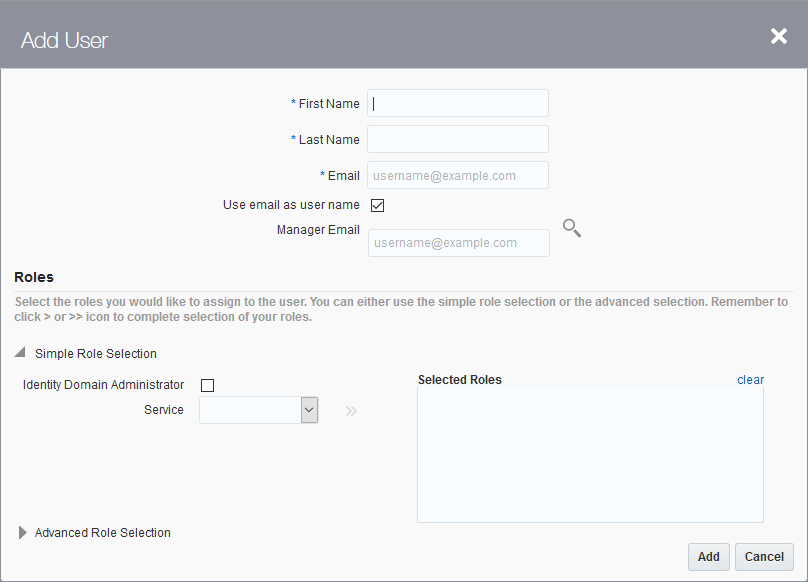Click the Manager Email search magnifier icon
The image size is (808, 582).
click(572, 229)
